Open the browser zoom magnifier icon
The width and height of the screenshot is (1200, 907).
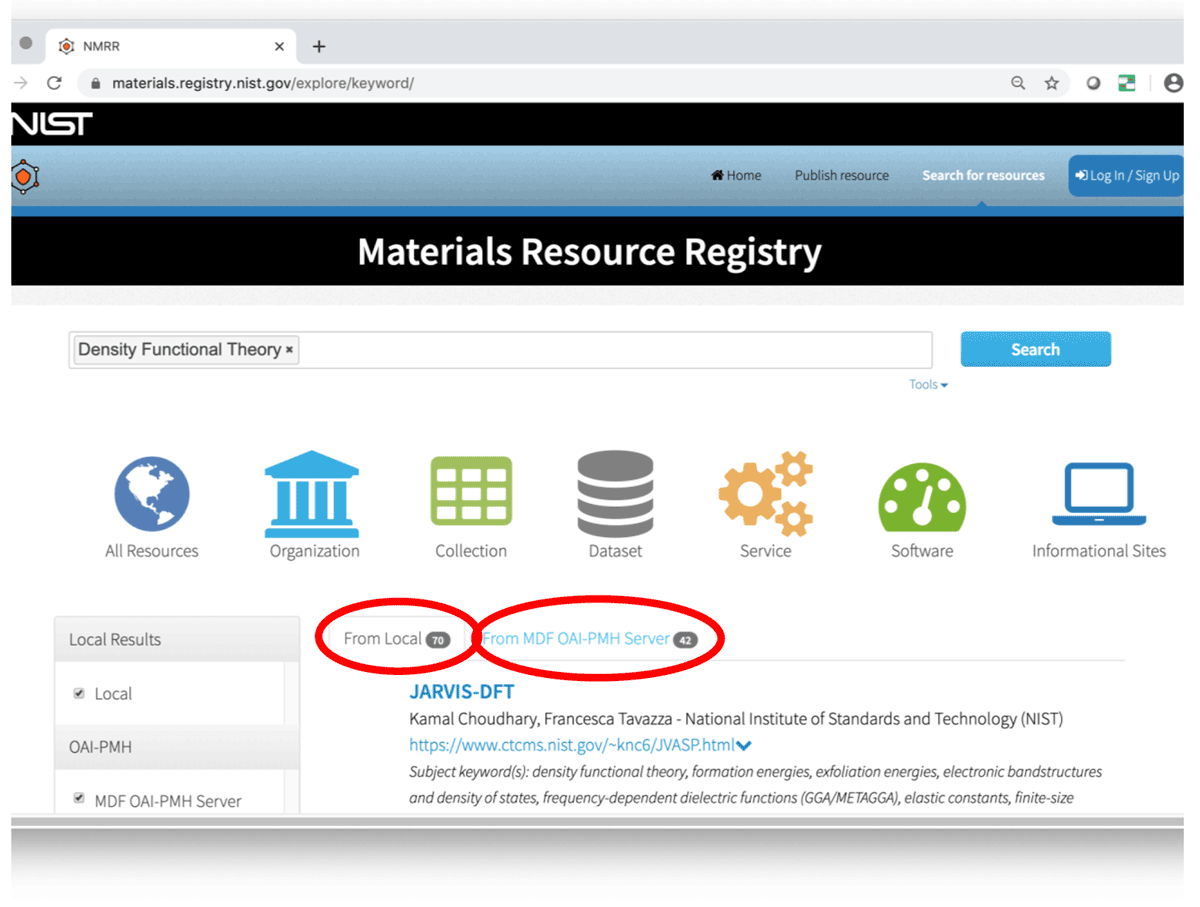tap(1018, 83)
